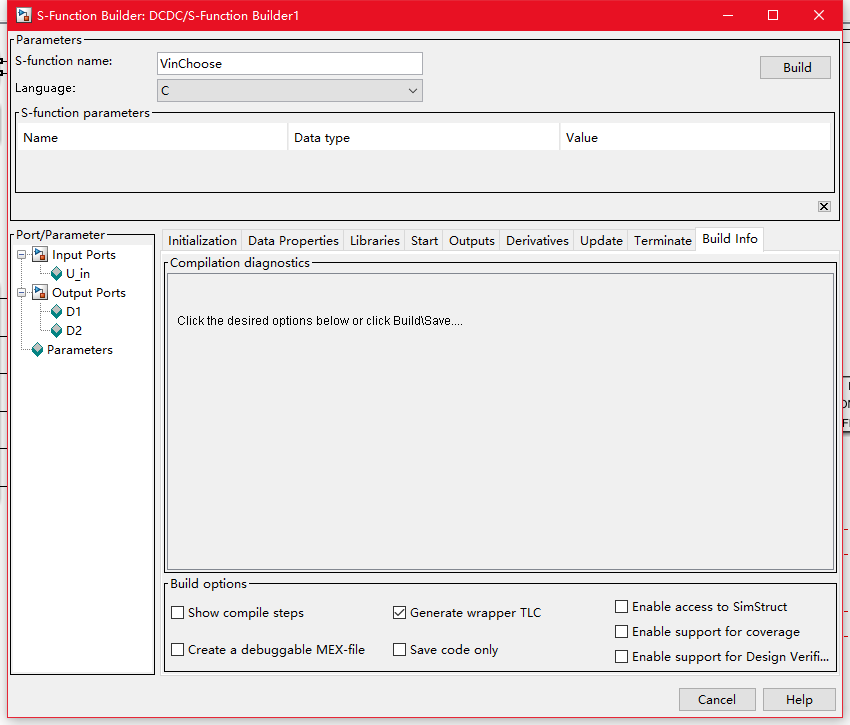
Task: Select the D2 output port entry
Action: pos(74,330)
